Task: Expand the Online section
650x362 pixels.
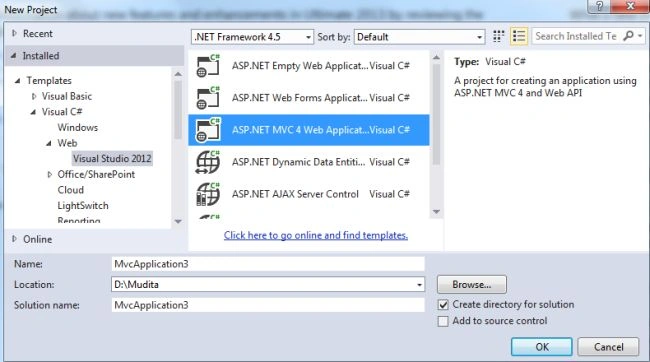Action: click(x=15, y=239)
